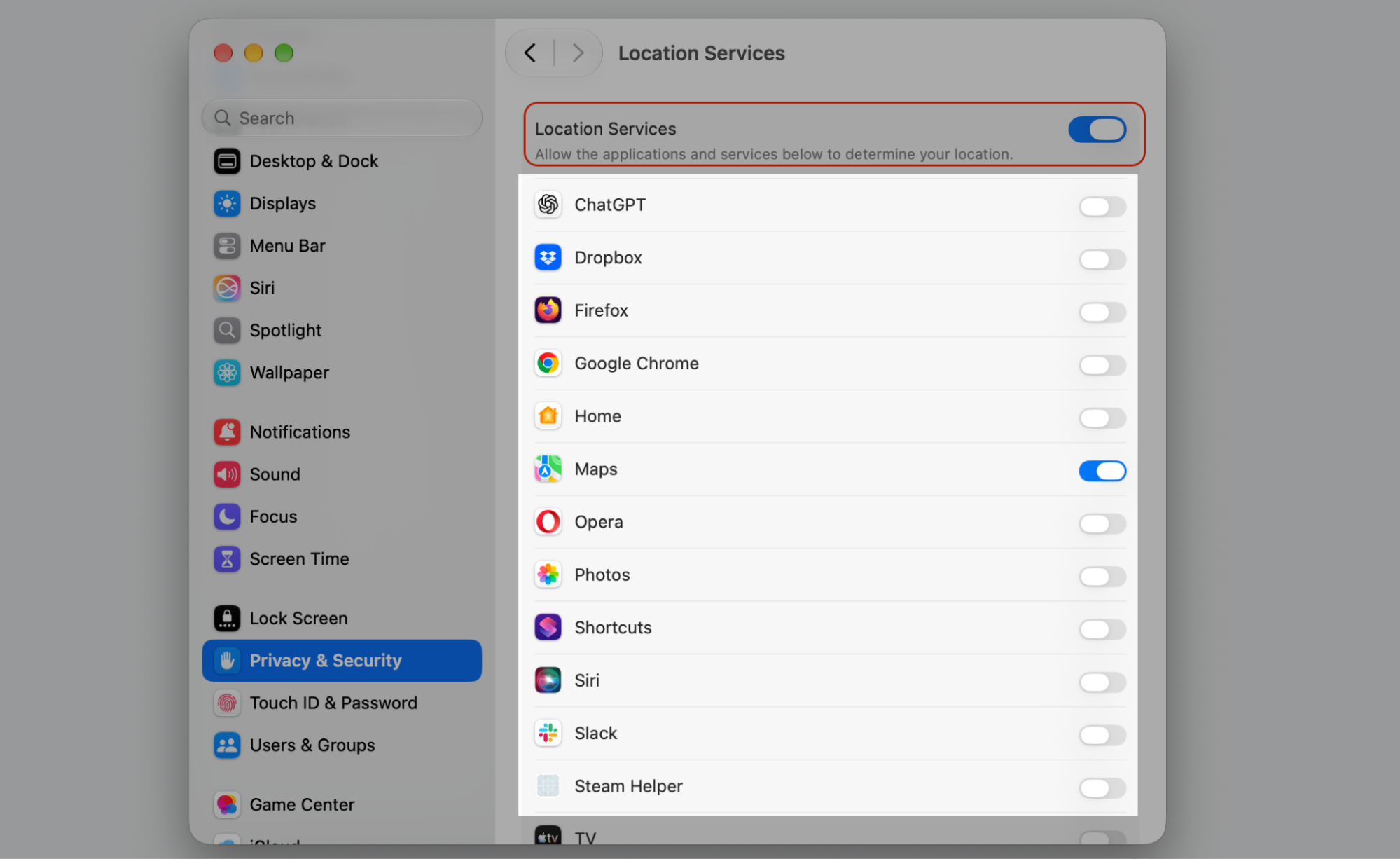Toggle Google Chrome location switch
Image resolution: width=1400 pixels, height=859 pixels.
point(1102,365)
